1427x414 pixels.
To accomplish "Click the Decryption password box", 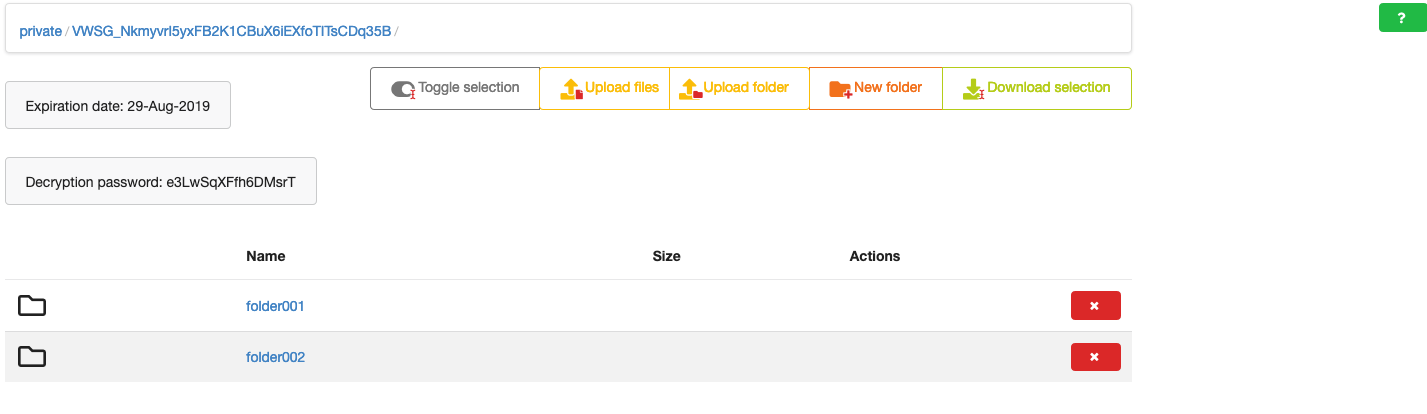I will coord(161,182).
